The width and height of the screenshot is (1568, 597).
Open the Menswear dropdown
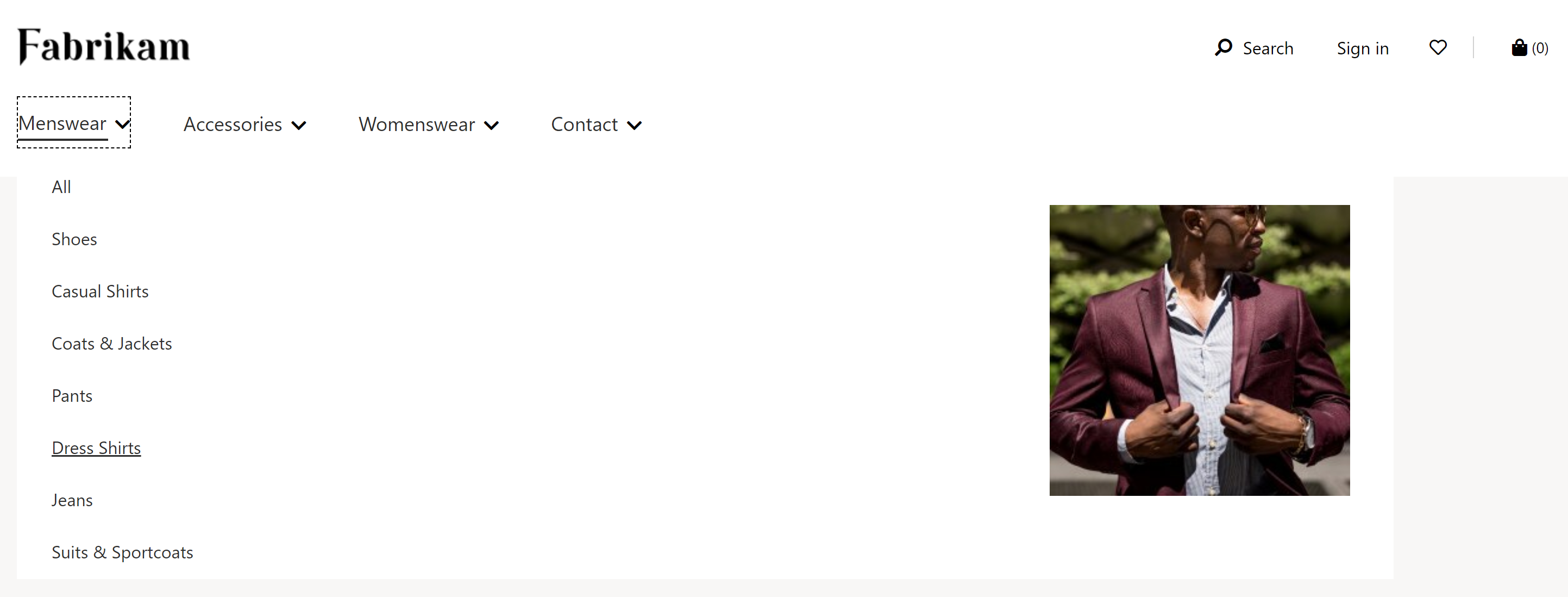[x=74, y=124]
